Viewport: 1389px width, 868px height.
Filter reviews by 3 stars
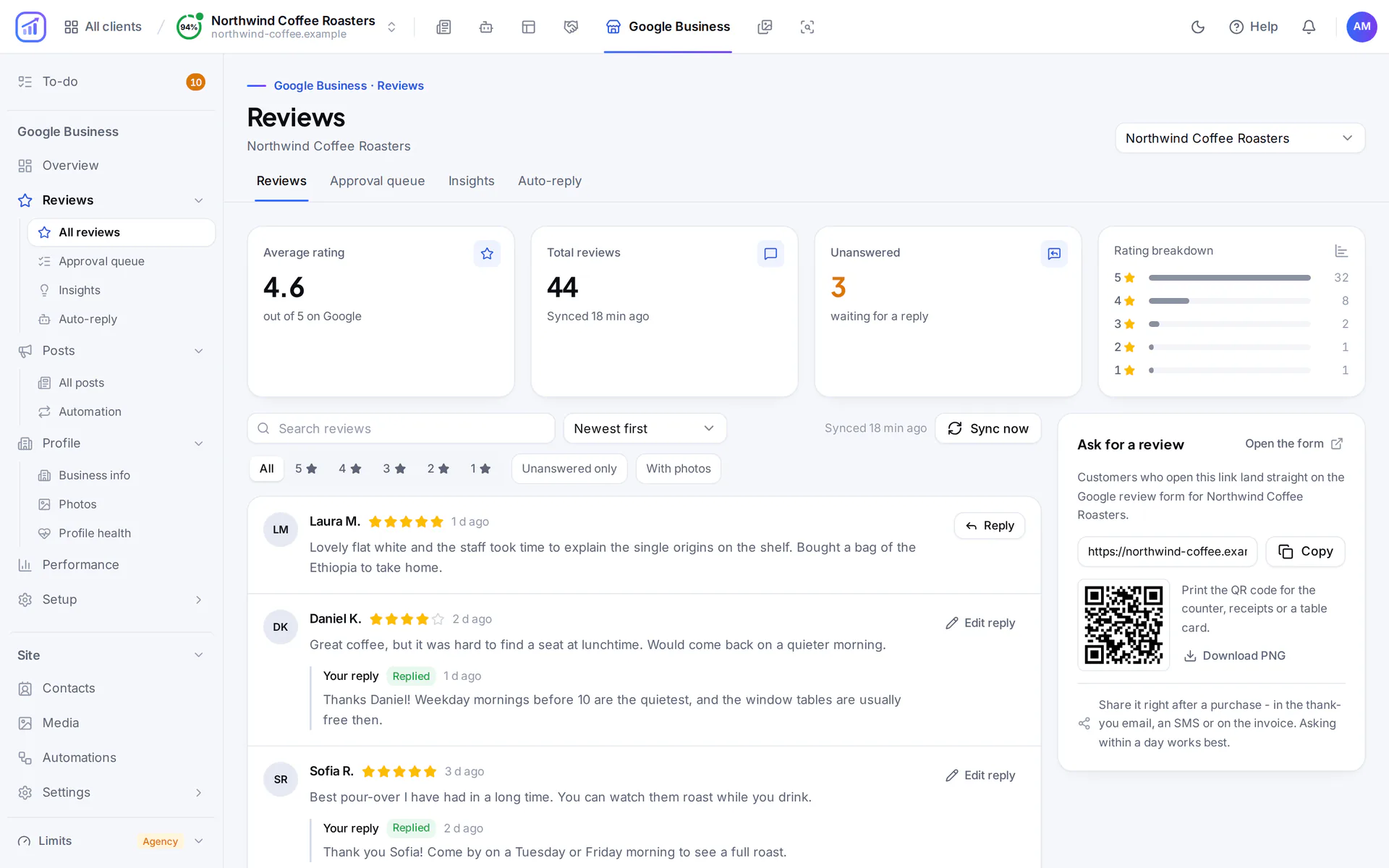[x=394, y=469]
